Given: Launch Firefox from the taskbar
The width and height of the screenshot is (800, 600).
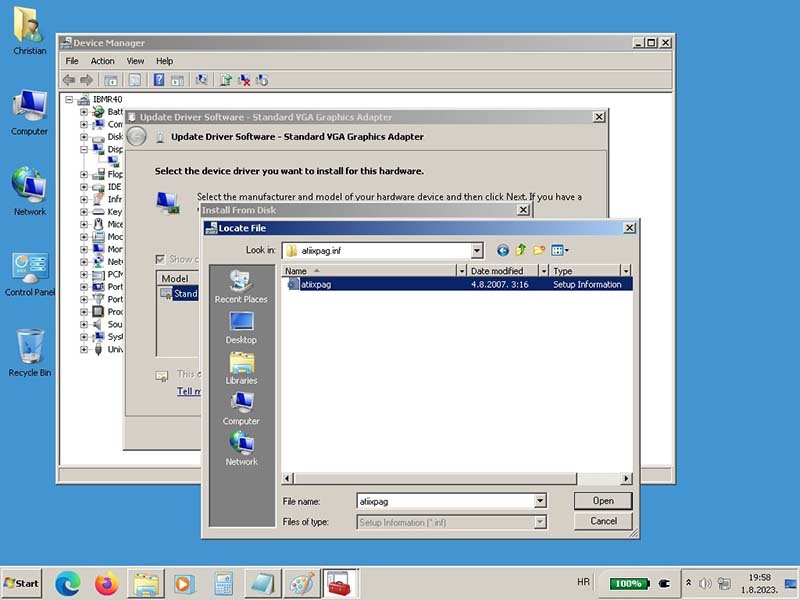Looking at the screenshot, I should tap(106, 583).
